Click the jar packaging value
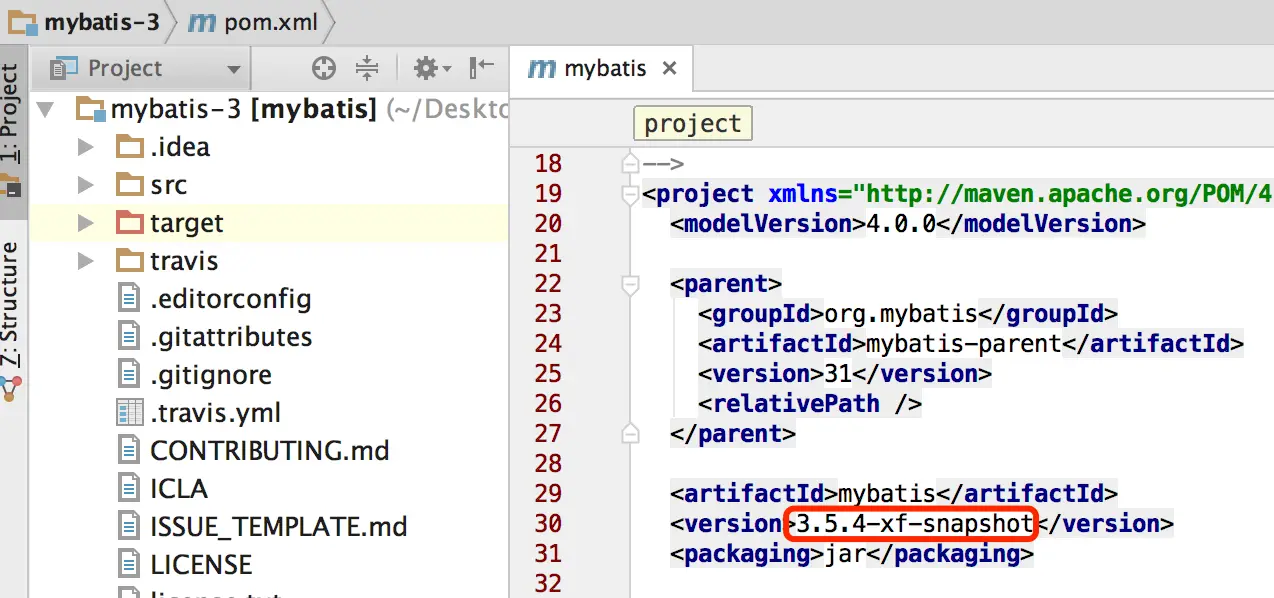Screen dimensions: 1274x598 click(x=844, y=553)
